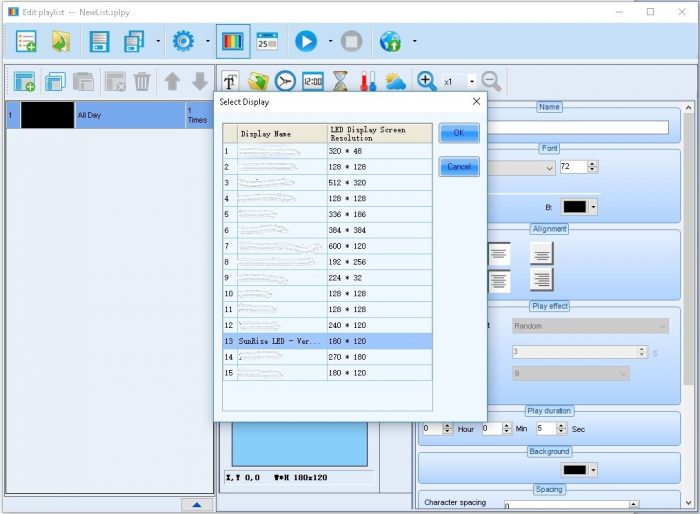
Task: Click the Name text input field
Action: pyautogui.click(x=588, y=127)
